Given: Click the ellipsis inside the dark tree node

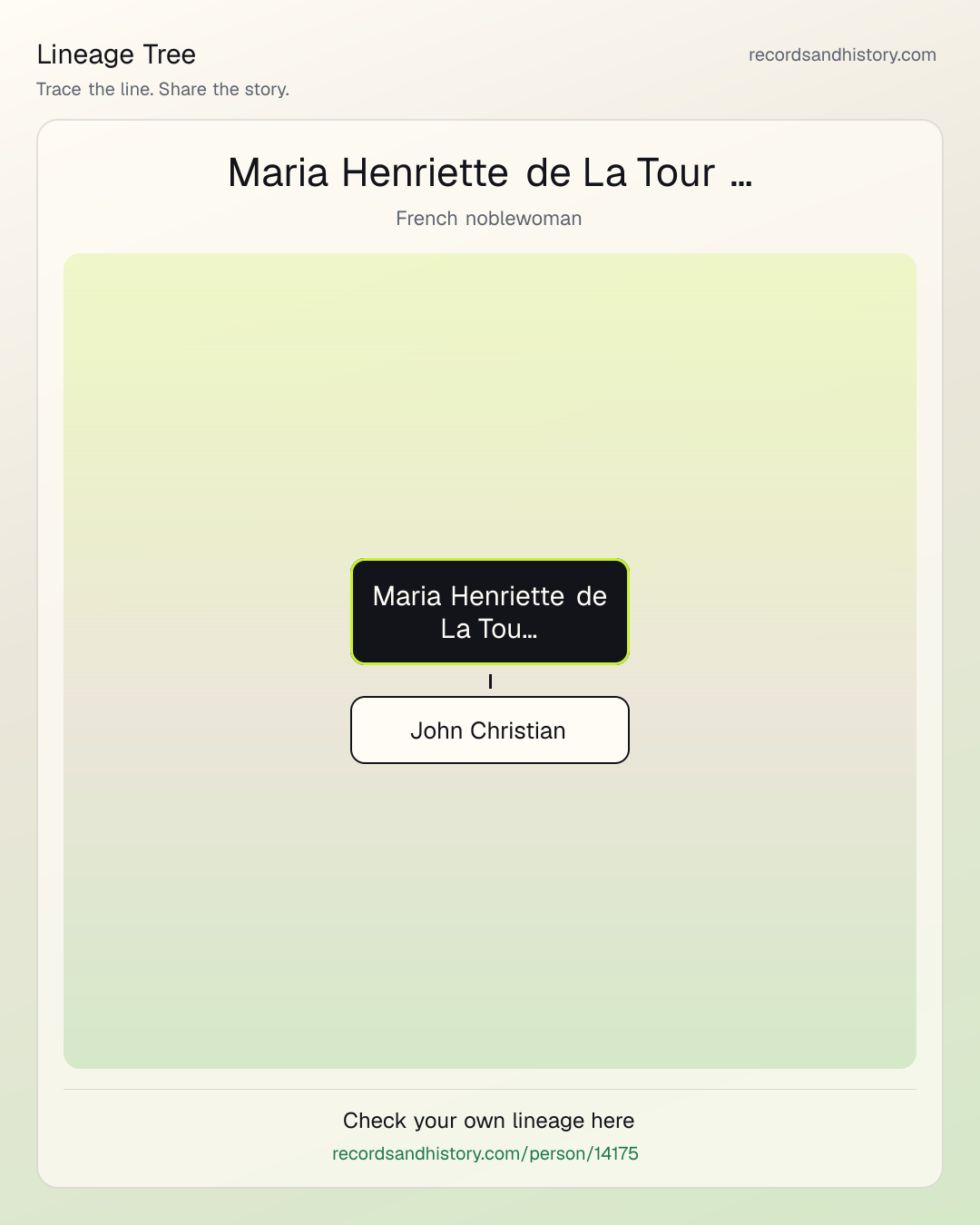Looking at the screenshot, I should [x=530, y=634].
